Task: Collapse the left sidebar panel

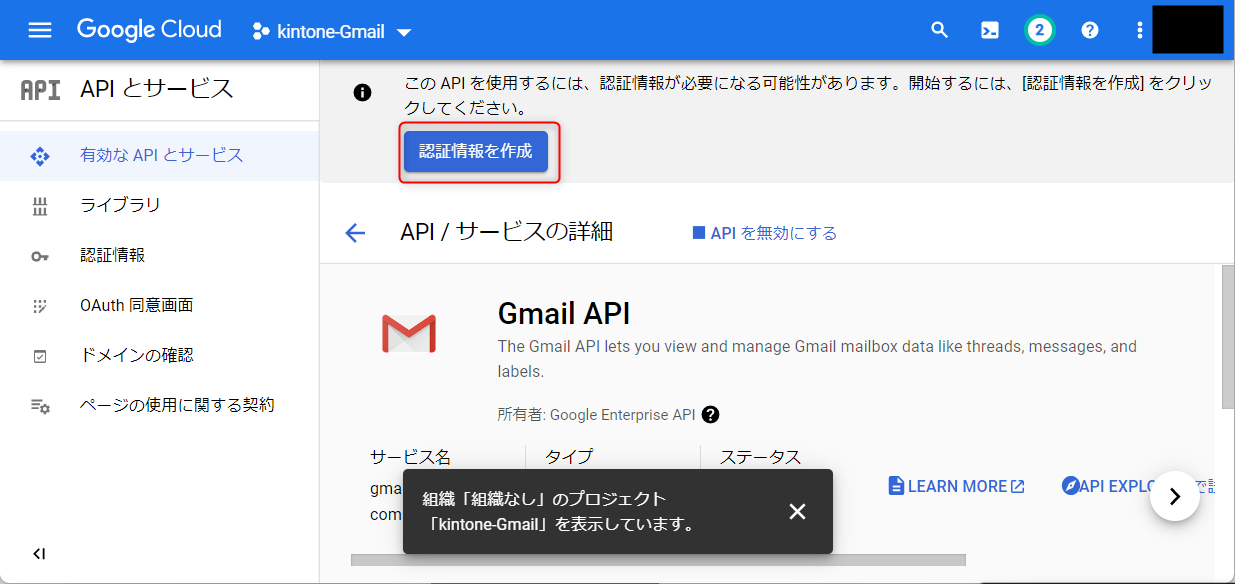Action: click(39, 554)
